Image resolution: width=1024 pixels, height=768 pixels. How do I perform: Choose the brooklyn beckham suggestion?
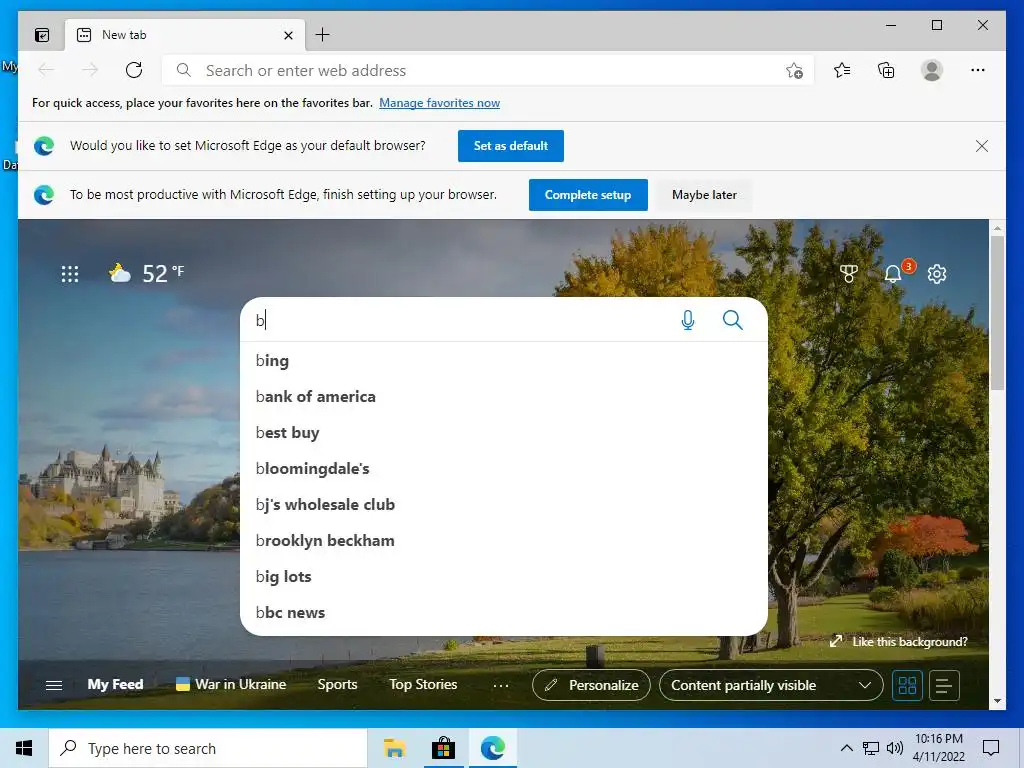[504, 540]
